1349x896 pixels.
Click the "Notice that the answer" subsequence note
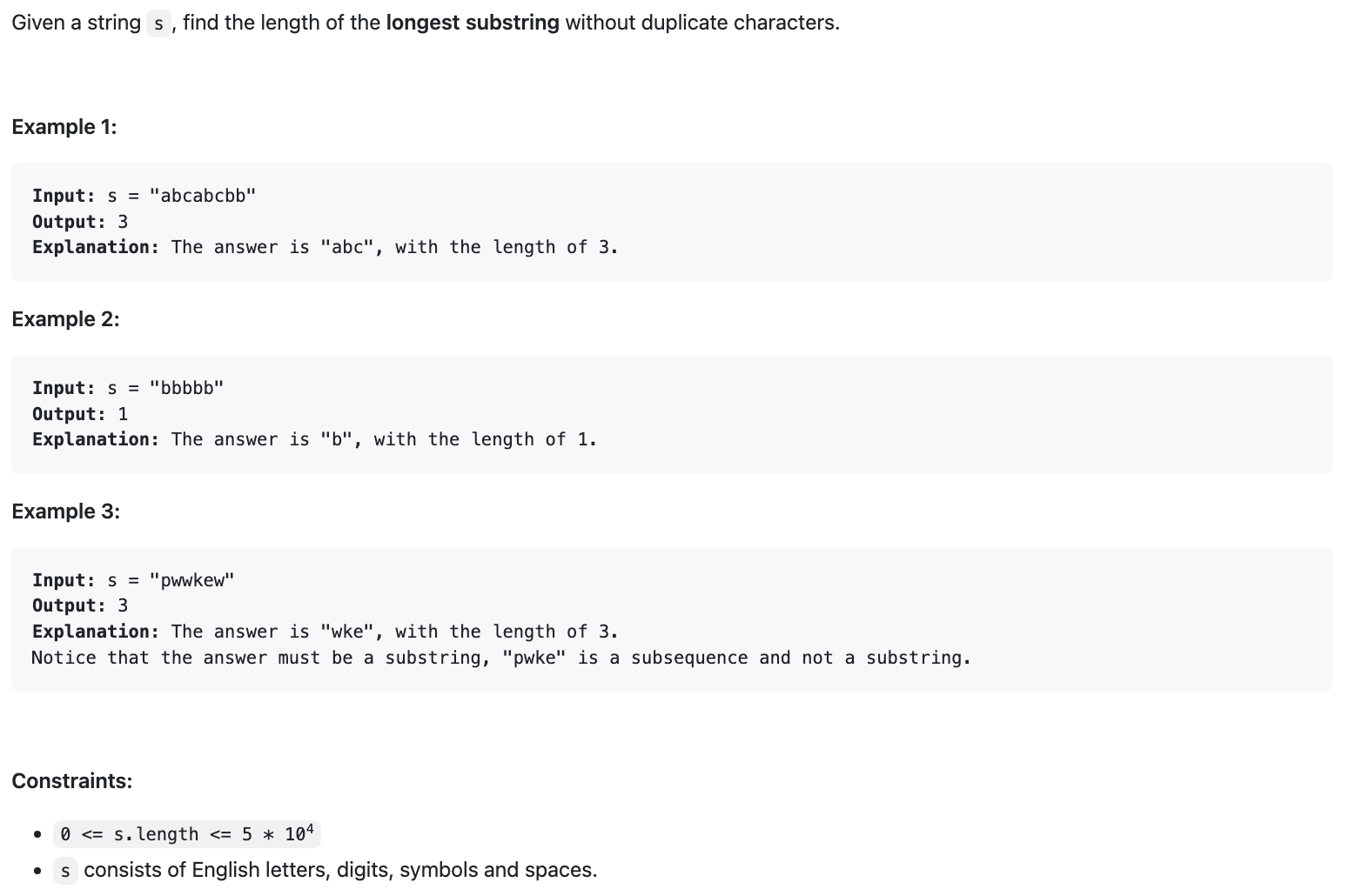tap(501, 658)
